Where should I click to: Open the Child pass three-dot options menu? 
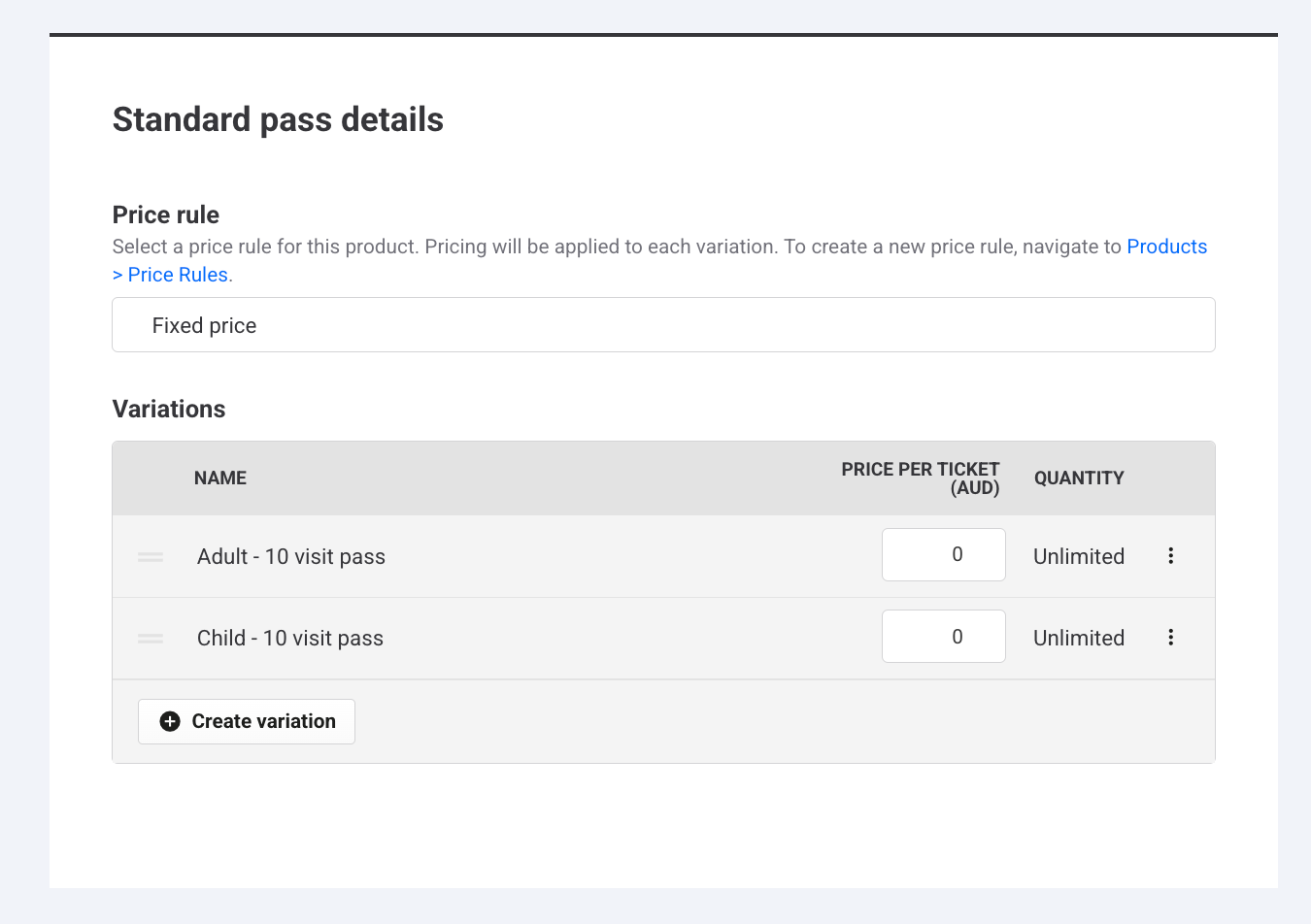pyautogui.click(x=1170, y=637)
